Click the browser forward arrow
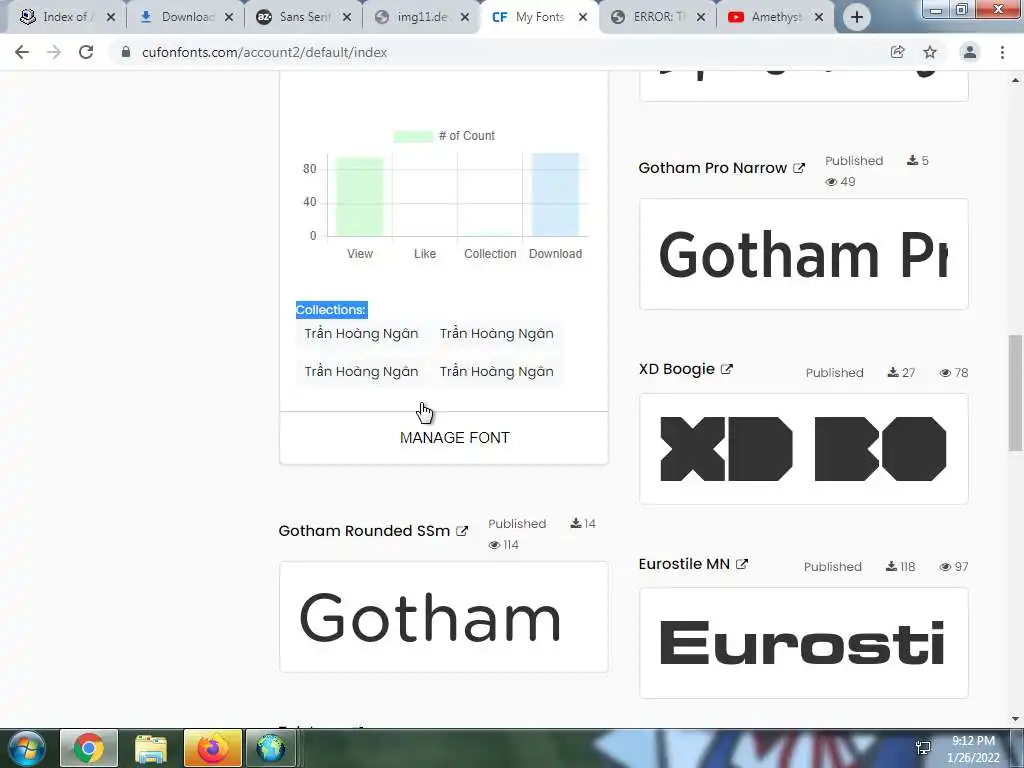Image resolution: width=1024 pixels, height=768 pixels. click(54, 52)
